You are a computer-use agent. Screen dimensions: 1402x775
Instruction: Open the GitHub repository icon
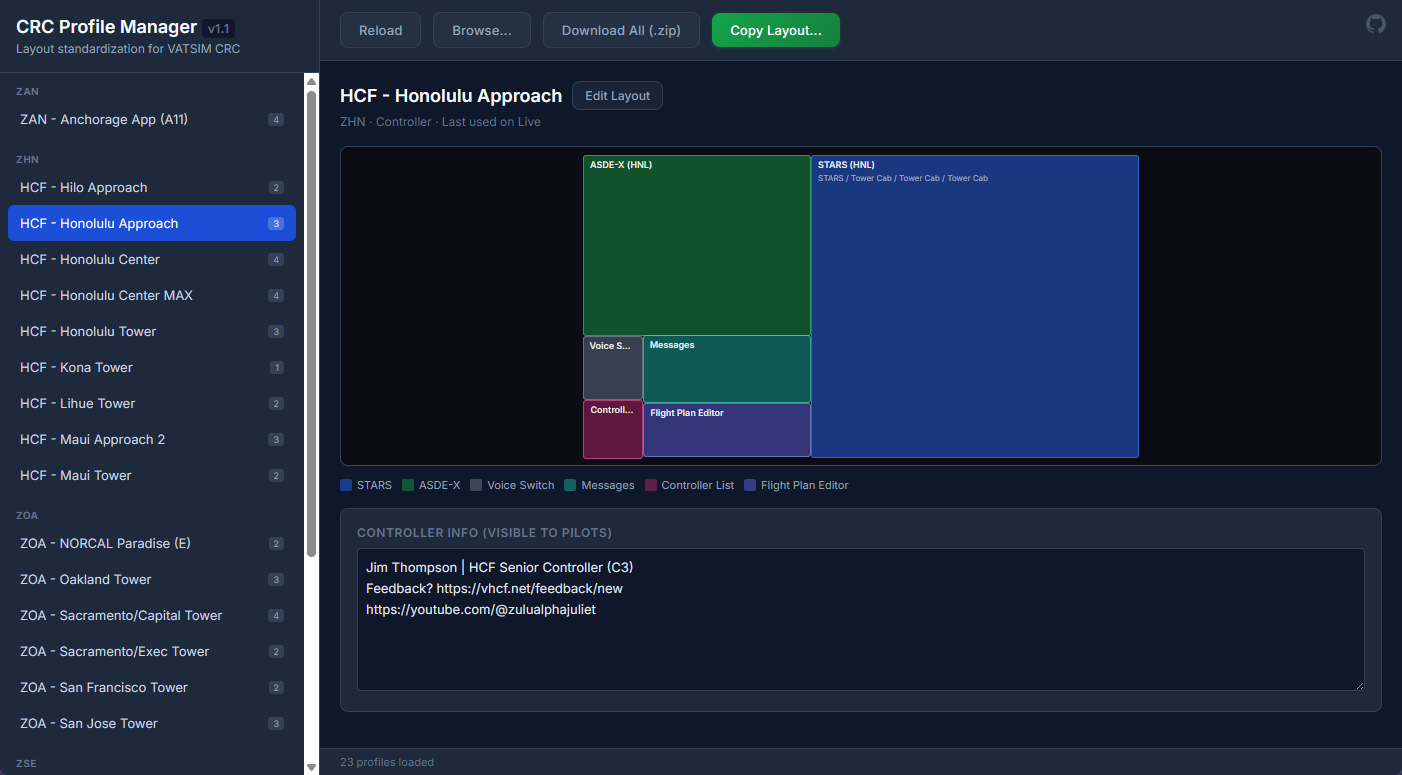tap(1376, 25)
